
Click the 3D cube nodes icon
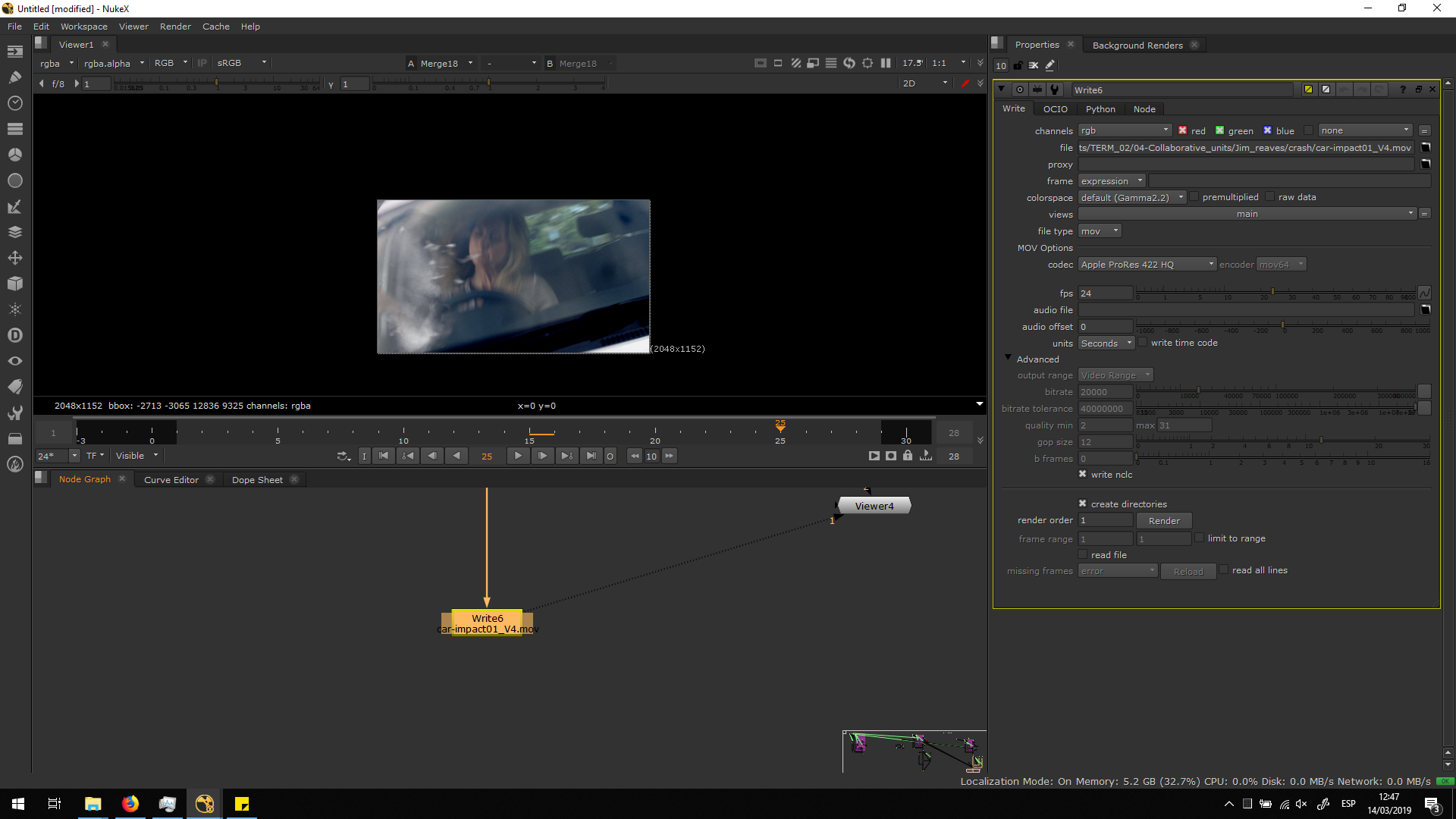[14, 284]
